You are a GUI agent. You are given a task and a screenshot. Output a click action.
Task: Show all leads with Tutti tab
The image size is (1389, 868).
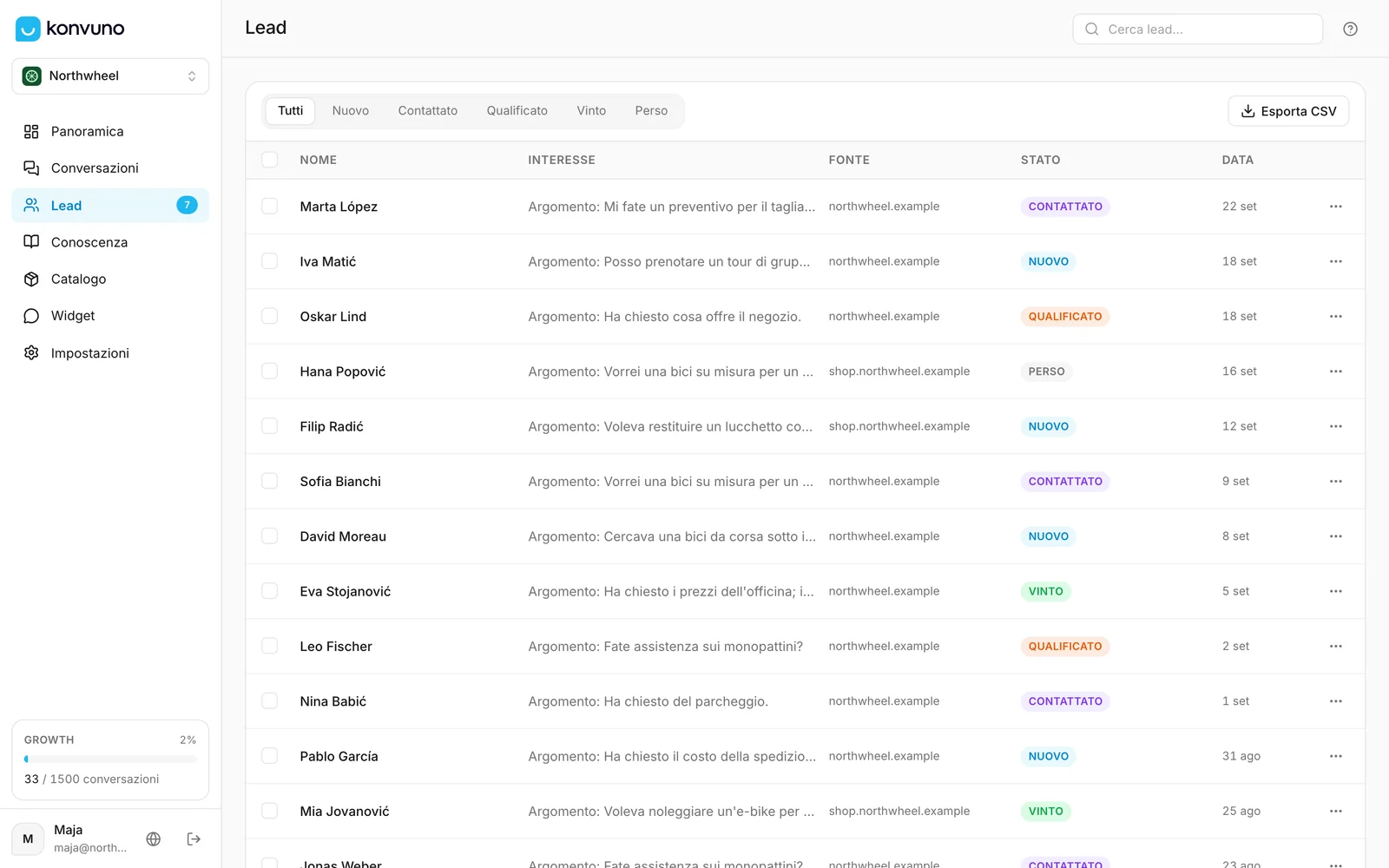291,111
